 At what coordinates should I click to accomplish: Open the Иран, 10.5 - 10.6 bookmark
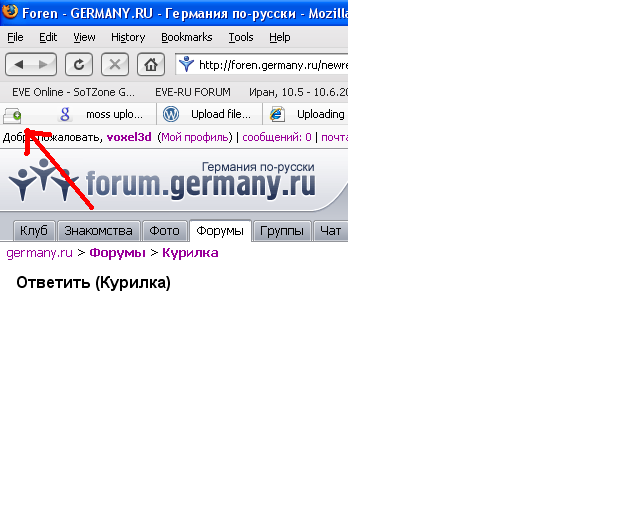coord(298,92)
